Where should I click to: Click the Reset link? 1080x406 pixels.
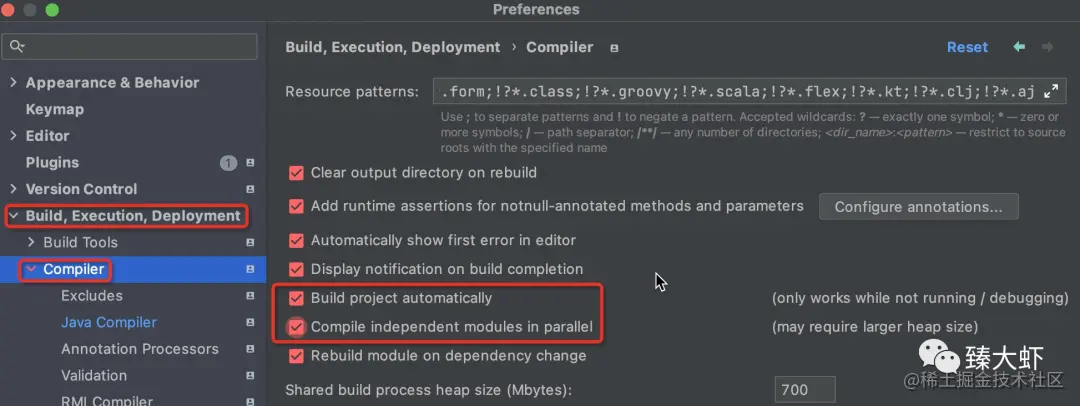tap(967, 47)
